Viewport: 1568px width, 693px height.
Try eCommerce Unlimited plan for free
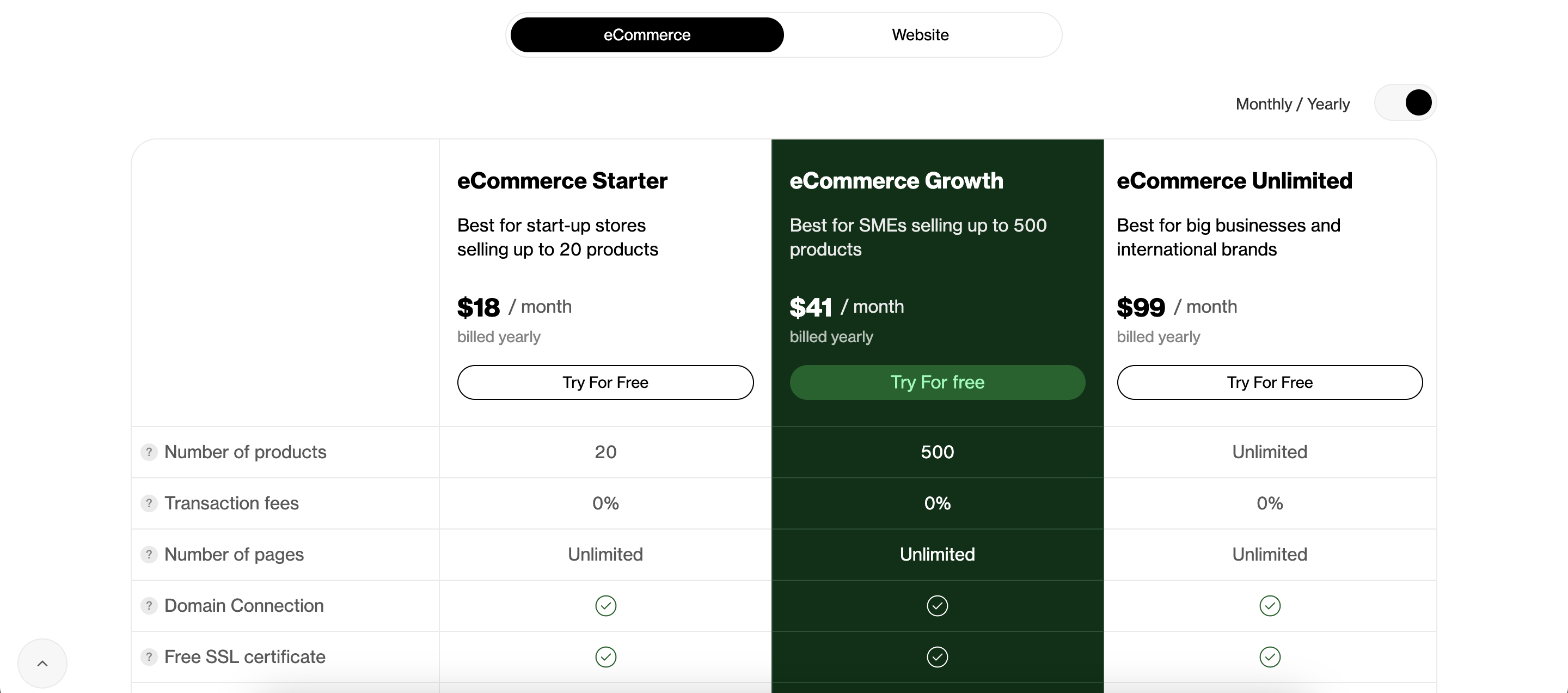coord(1270,382)
